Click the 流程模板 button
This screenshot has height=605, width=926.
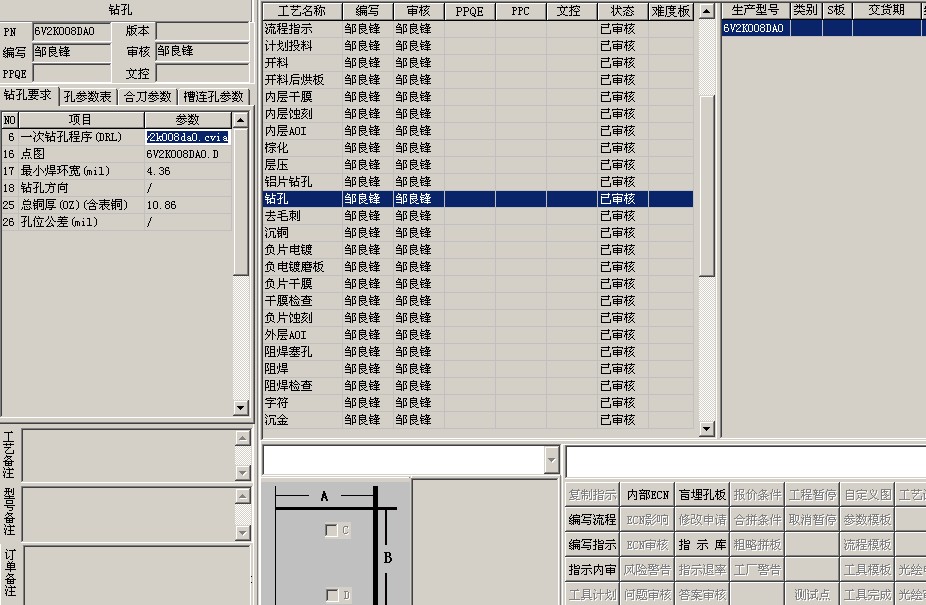(x=867, y=544)
